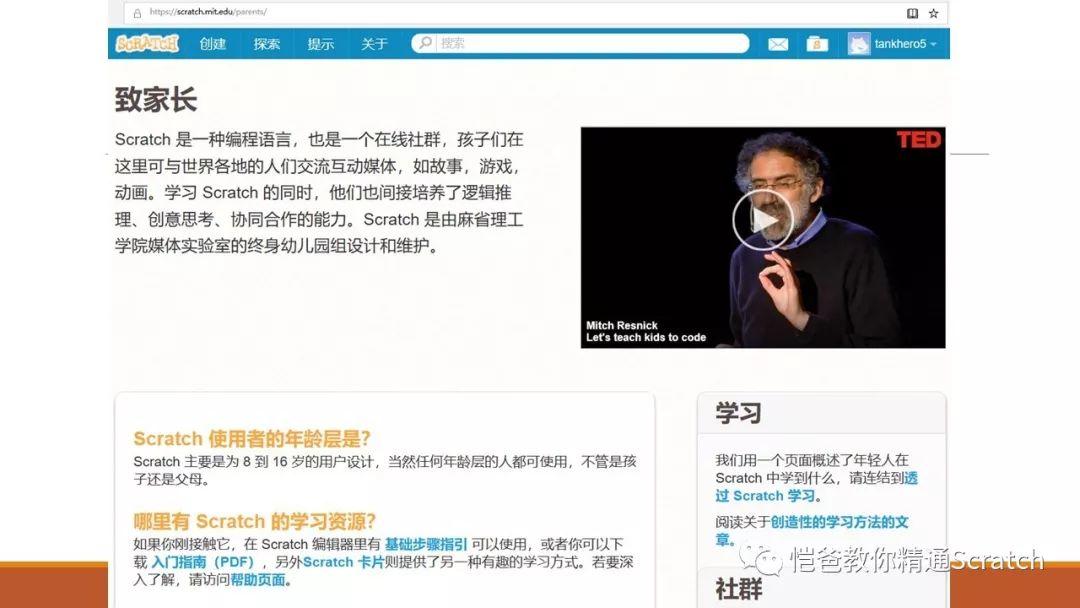Open the 帮助页面 link
This screenshot has width=1080, height=608.
(x=258, y=580)
